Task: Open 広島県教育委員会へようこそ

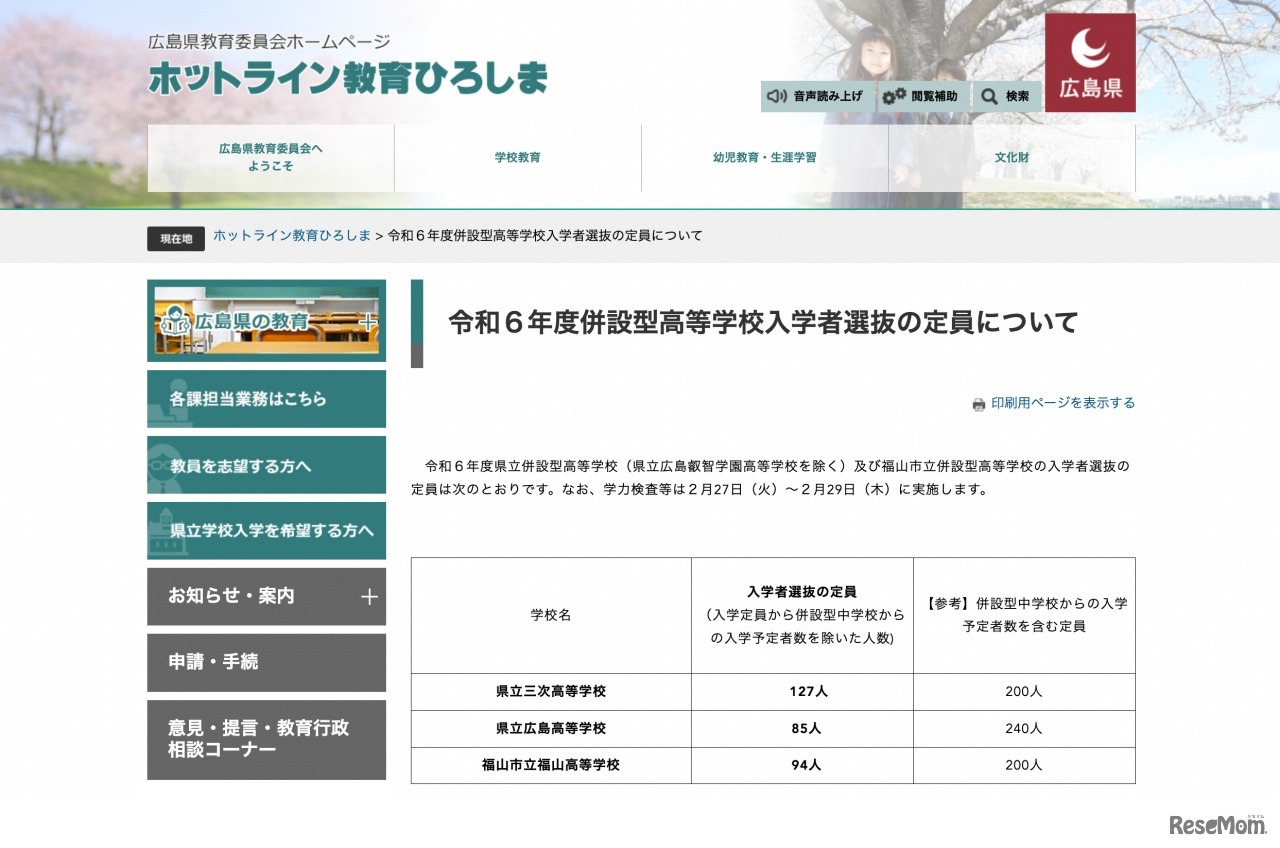Action: click(x=271, y=157)
